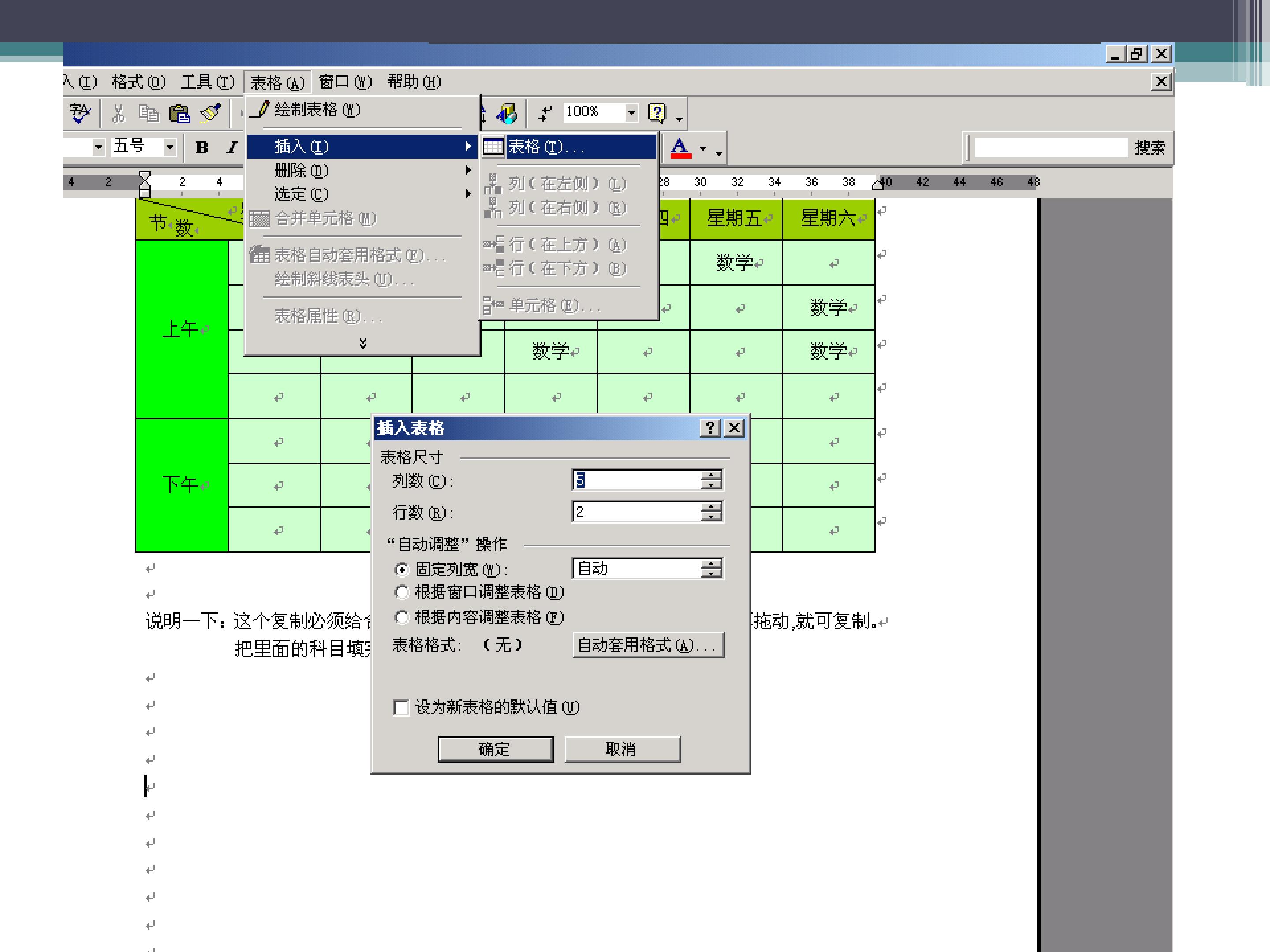Open the 格式 menu in menu bar
This screenshot has width=1270, height=952.
click(x=138, y=82)
